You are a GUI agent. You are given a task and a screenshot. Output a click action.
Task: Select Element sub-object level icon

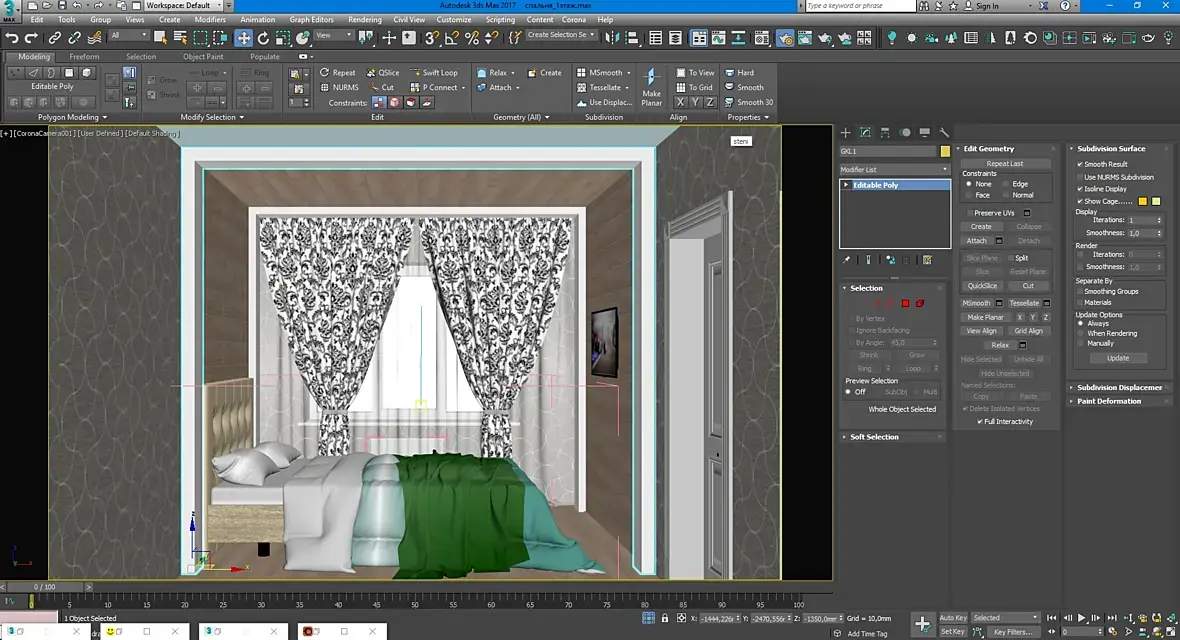point(919,303)
